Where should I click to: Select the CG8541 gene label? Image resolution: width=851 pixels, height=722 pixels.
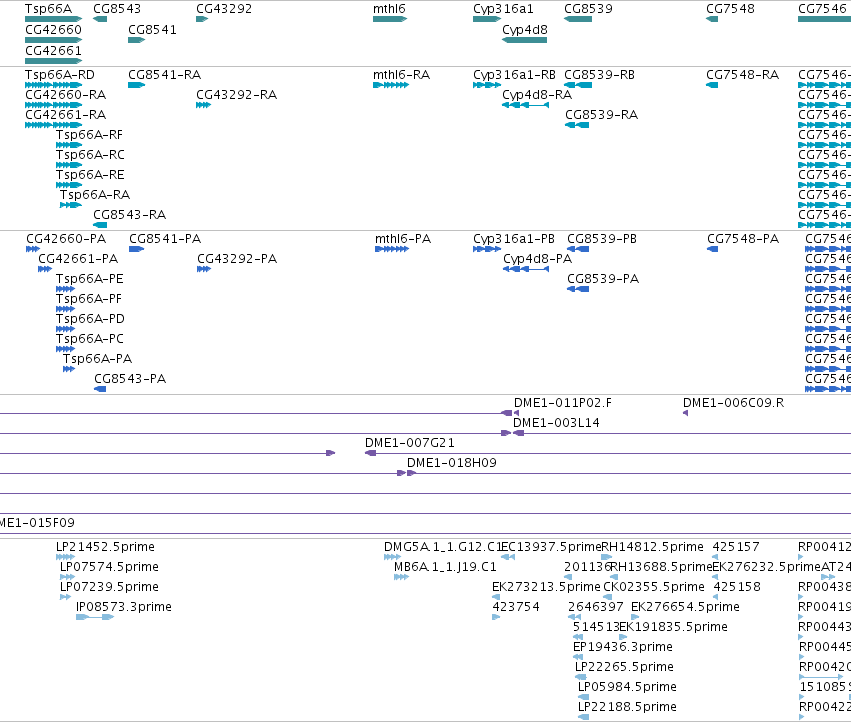(x=152, y=30)
